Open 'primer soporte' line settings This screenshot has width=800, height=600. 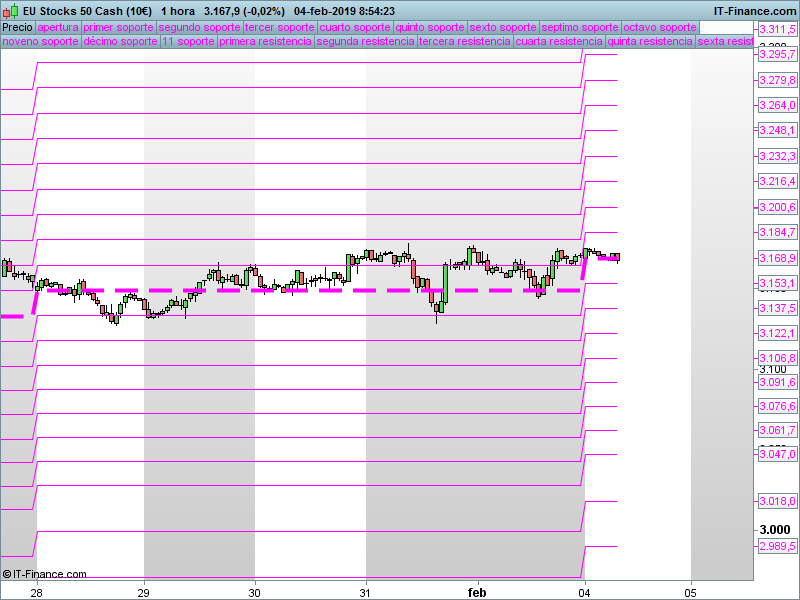[x=118, y=27]
